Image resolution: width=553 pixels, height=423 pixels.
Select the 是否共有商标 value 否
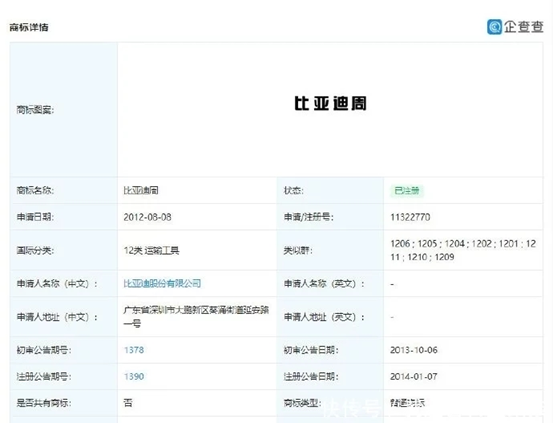[128, 403]
